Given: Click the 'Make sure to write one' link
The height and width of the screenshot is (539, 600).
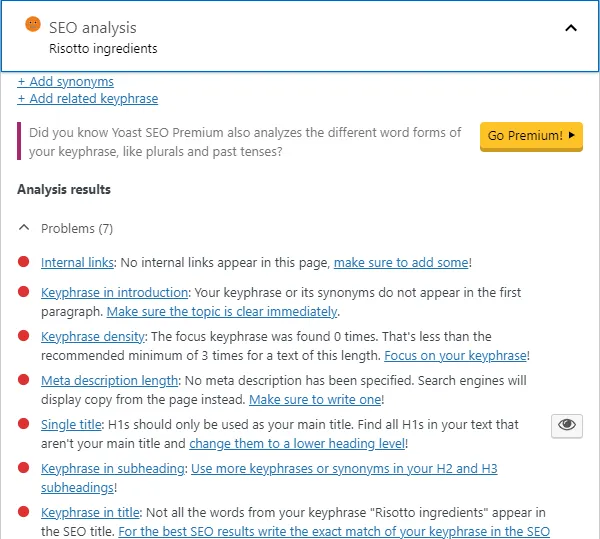Looking at the screenshot, I should point(315,399).
